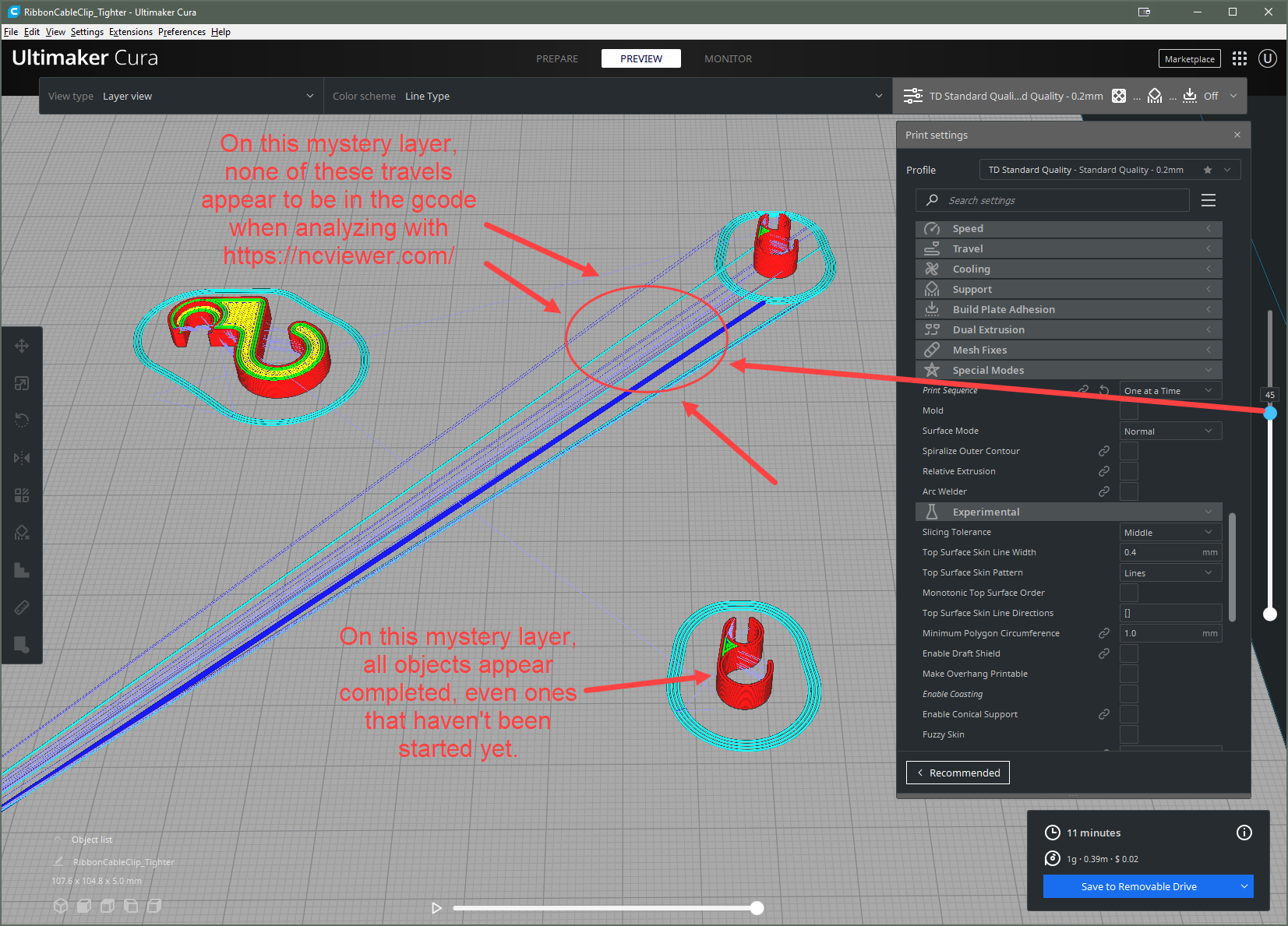Expand the Cooling settings category
1288x926 pixels.
point(1068,269)
